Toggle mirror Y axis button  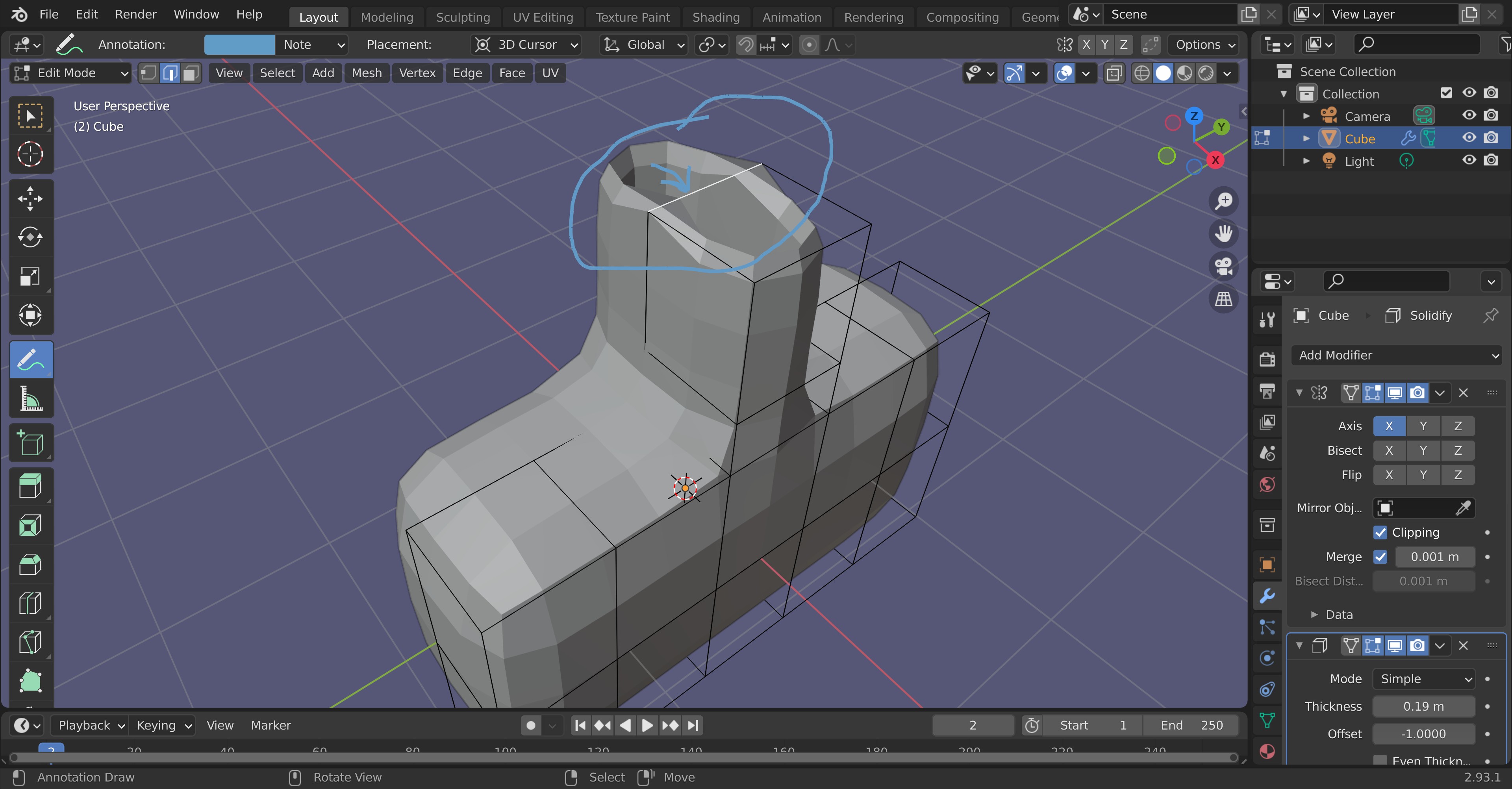tap(1423, 426)
